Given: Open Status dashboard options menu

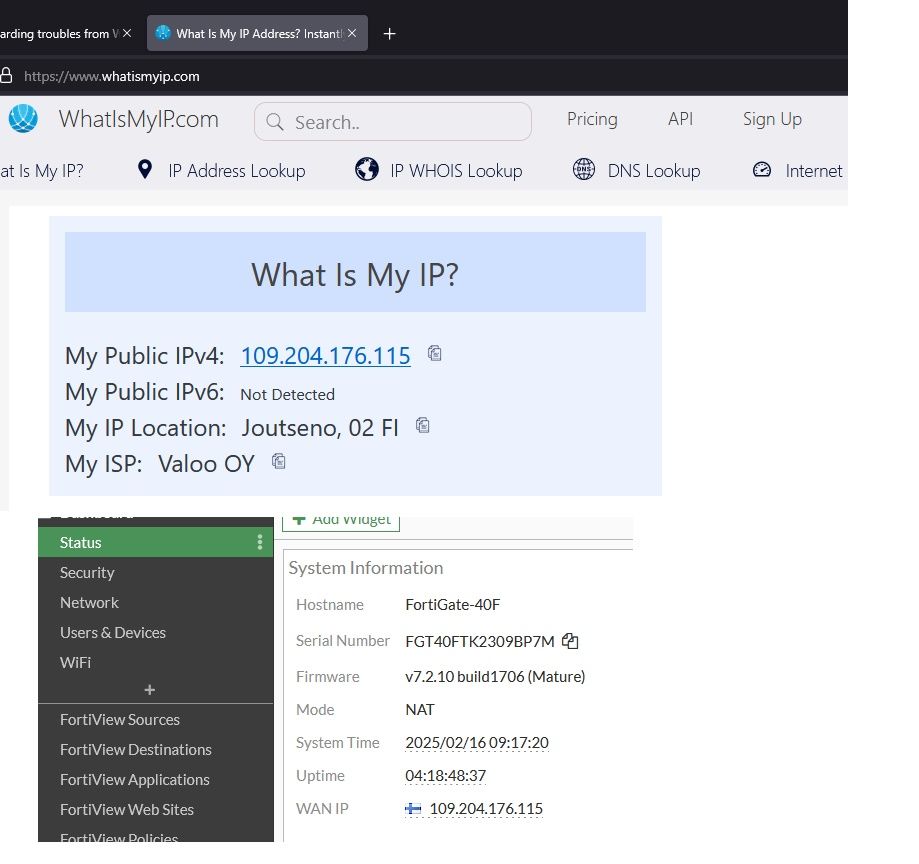Looking at the screenshot, I should pos(260,542).
